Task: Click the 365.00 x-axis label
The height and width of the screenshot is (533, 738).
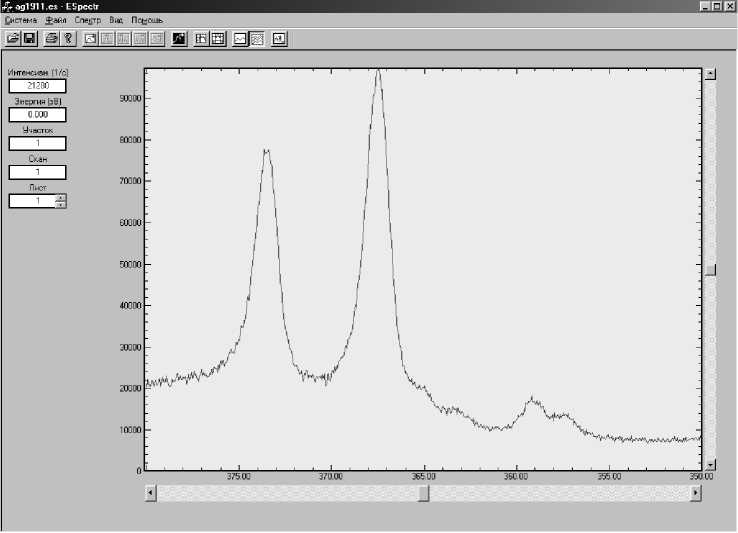Action: point(424,476)
